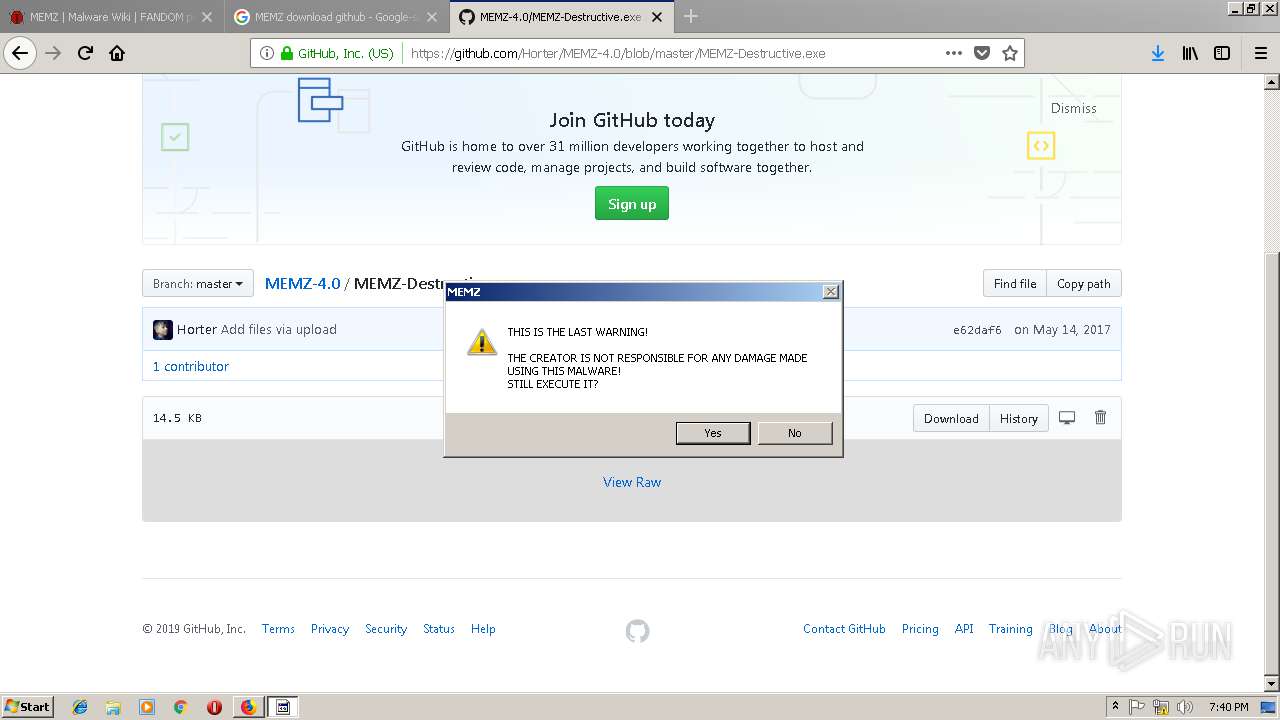Screen dimensions: 1280x720
Task: Switch to MEMZ Malware Wiki FANDOM tab
Action: (x=112, y=17)
